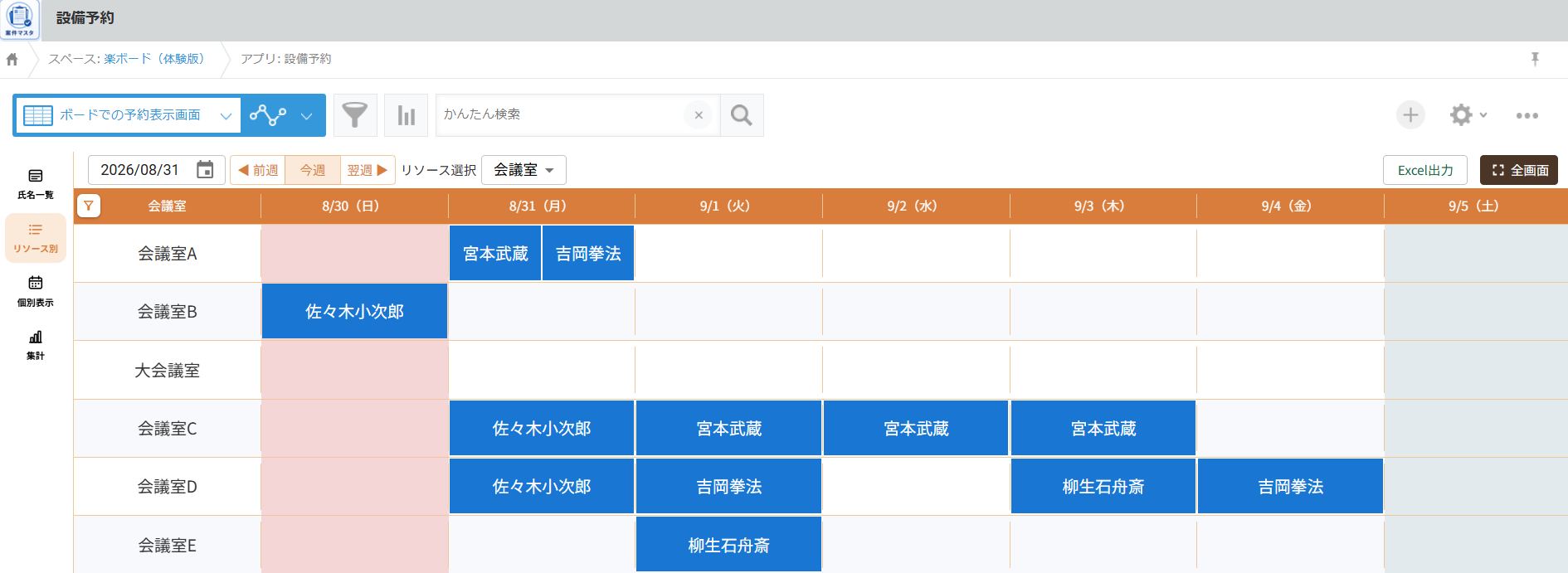
Task: Open the filter funnel in toolbar
Action: coord(355,115)
